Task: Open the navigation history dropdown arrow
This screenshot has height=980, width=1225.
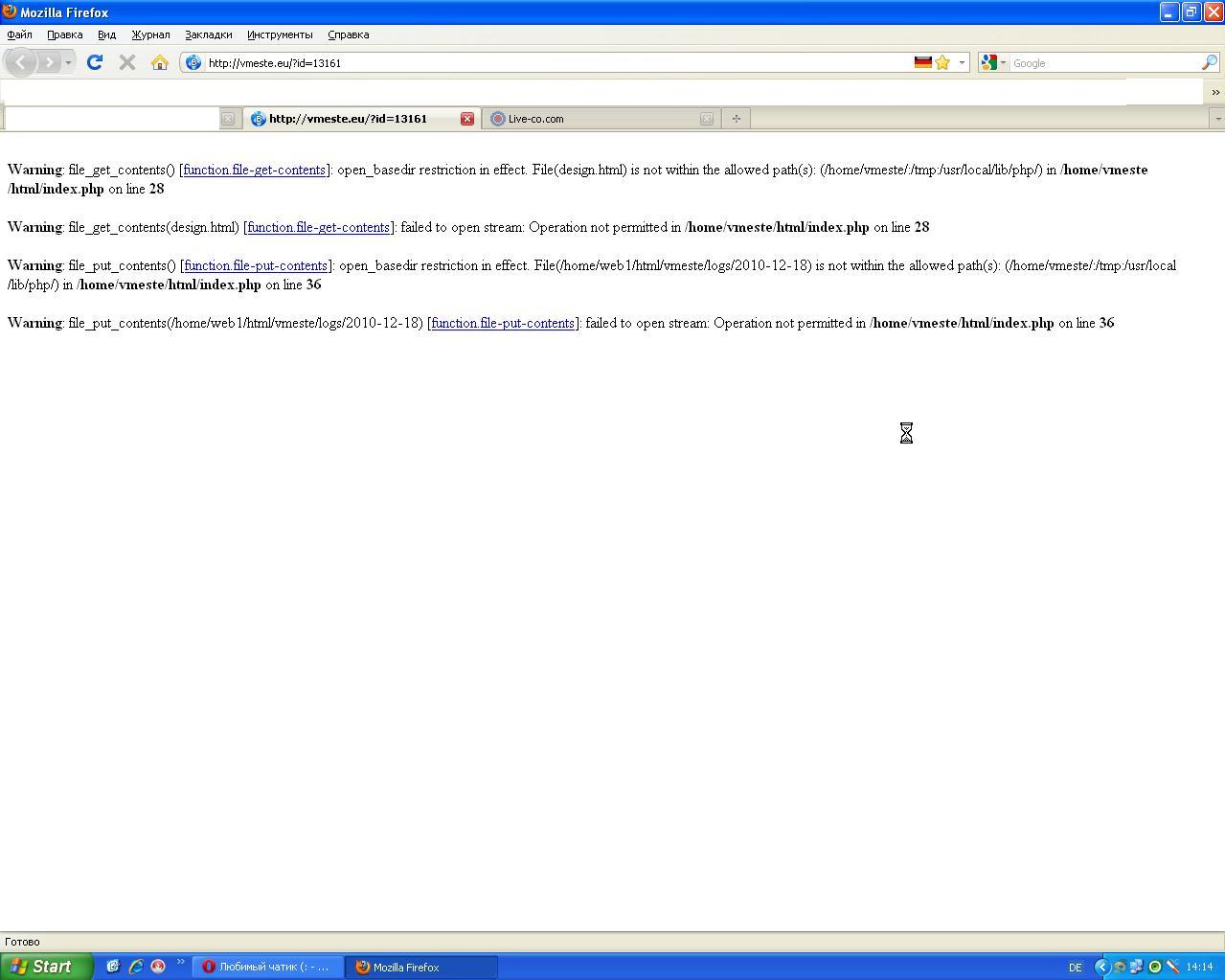Action: click(x=68, y=62)
